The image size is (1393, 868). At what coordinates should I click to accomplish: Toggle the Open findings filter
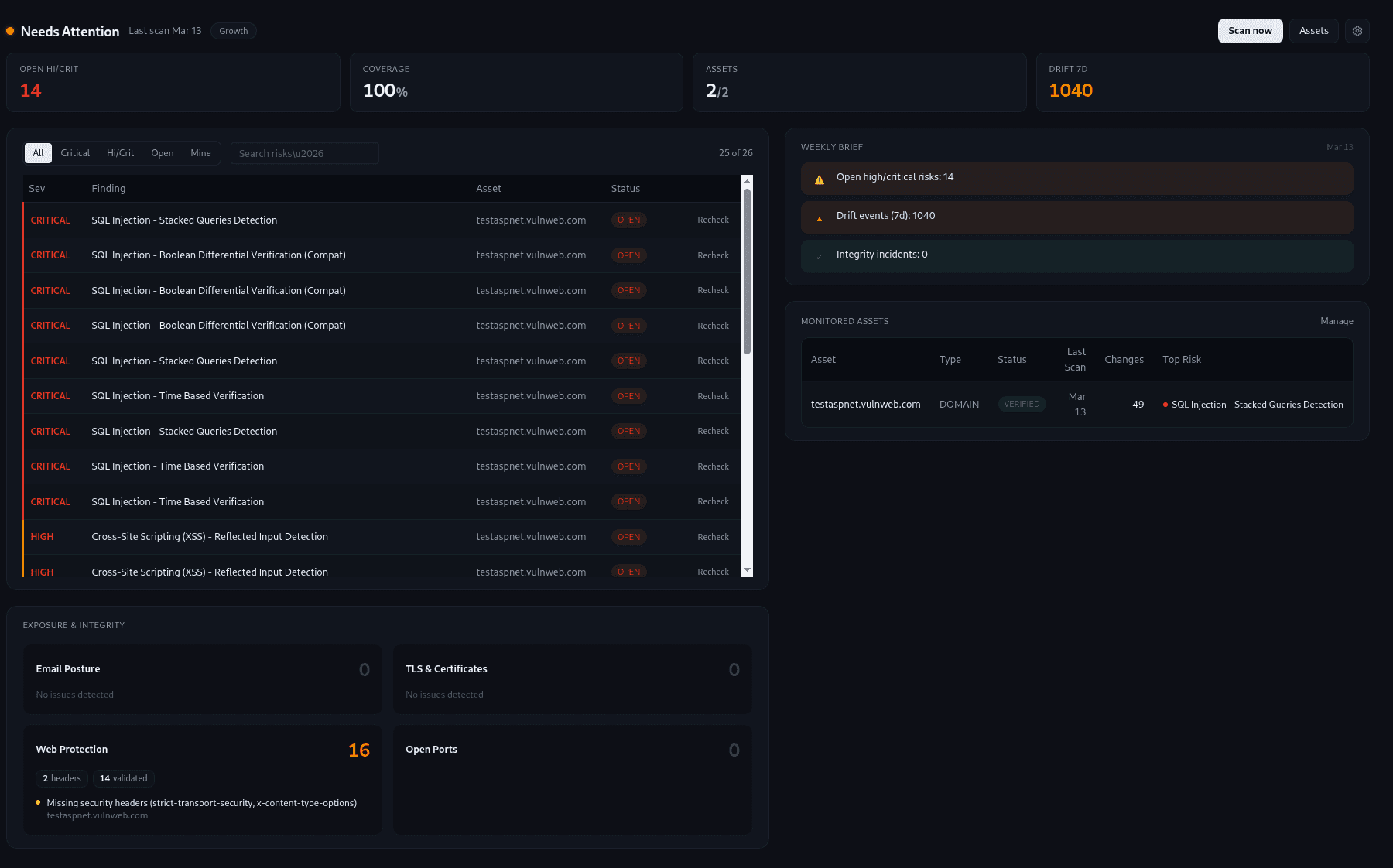[162, 153]
